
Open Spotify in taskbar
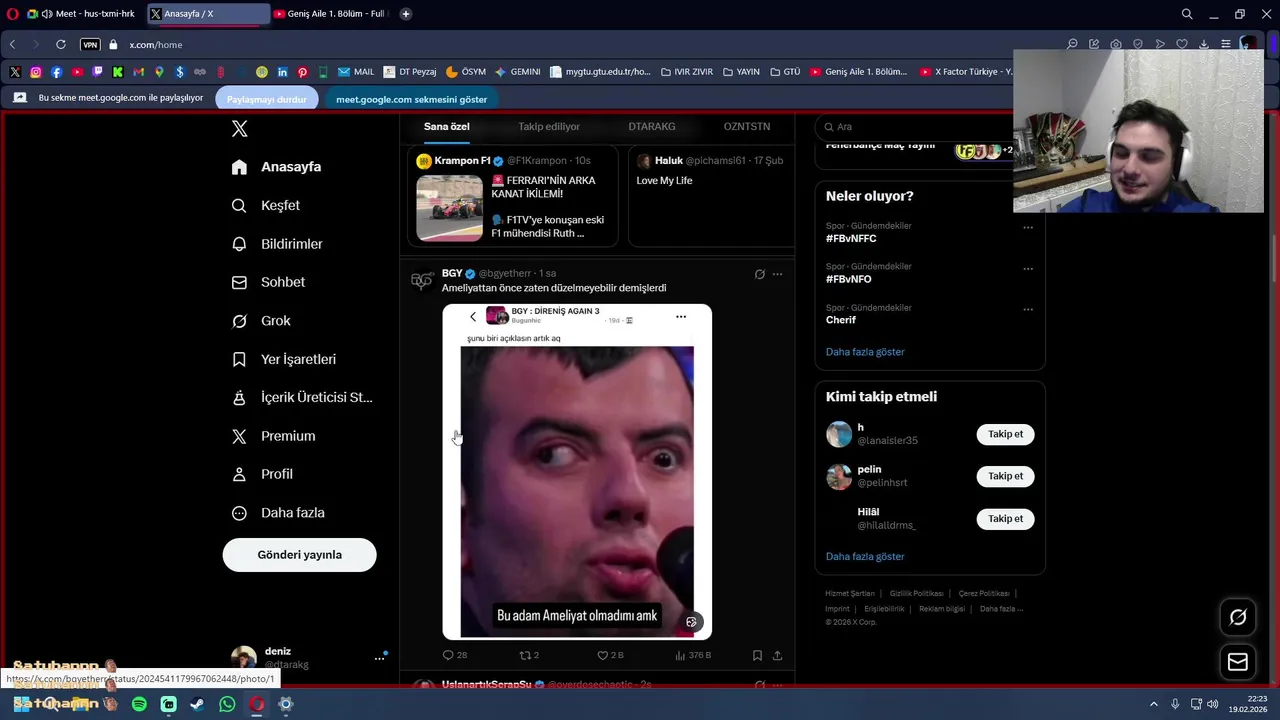coord(139,704)
